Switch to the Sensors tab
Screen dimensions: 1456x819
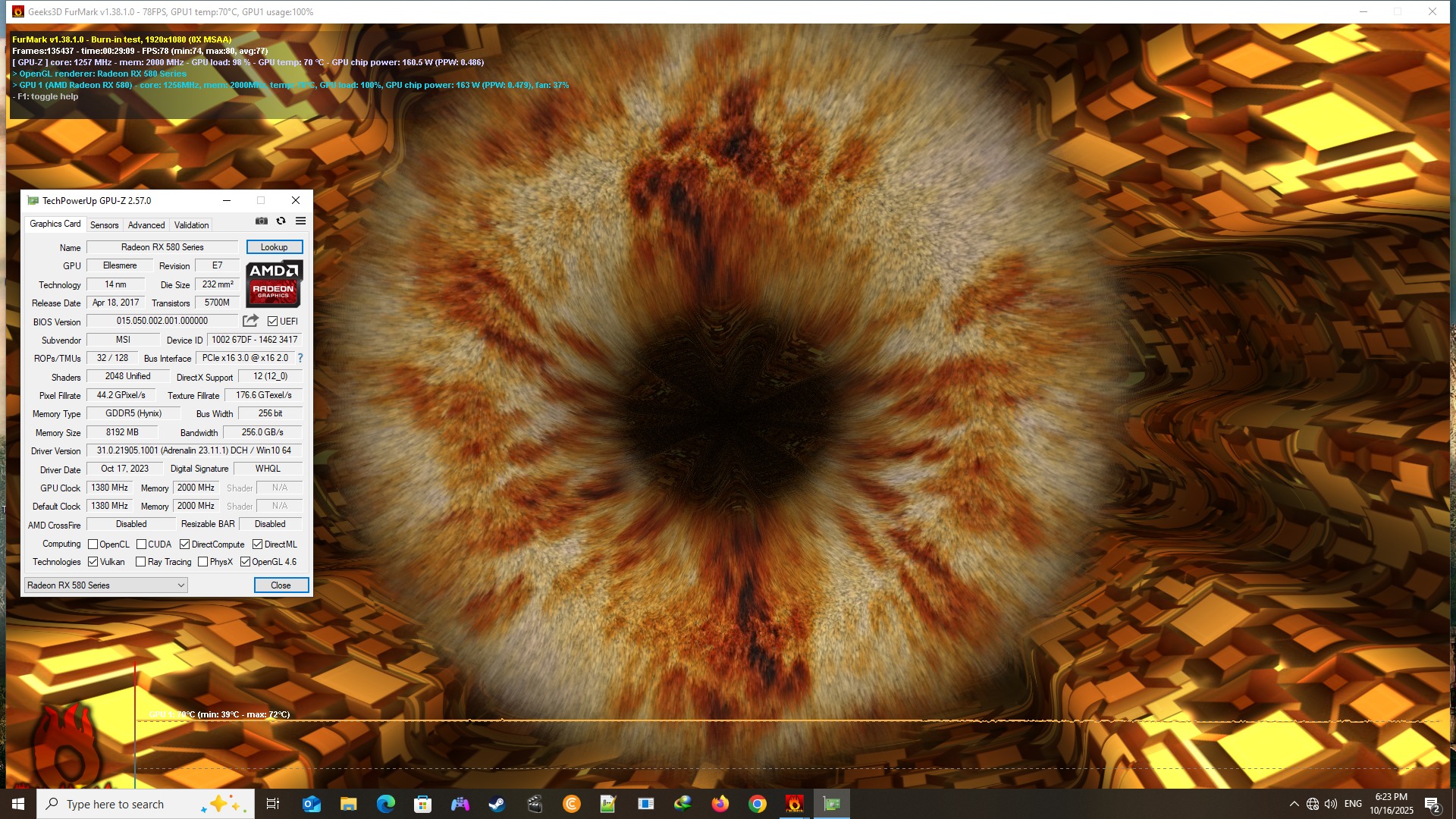tap(104, 225)
